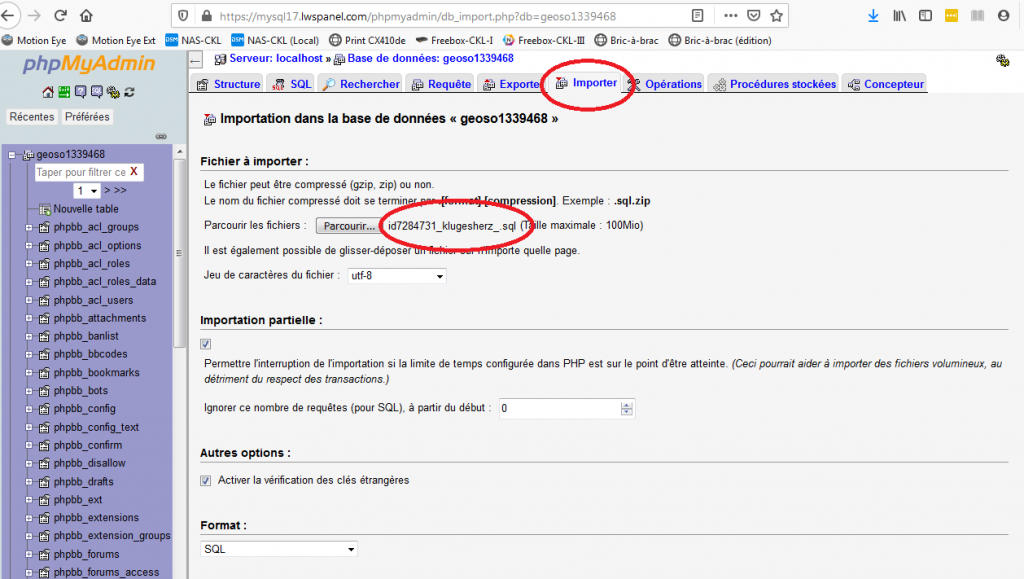
Task: Follow the Serveur: localhost breadcrumb link
Action: (276, 58)
